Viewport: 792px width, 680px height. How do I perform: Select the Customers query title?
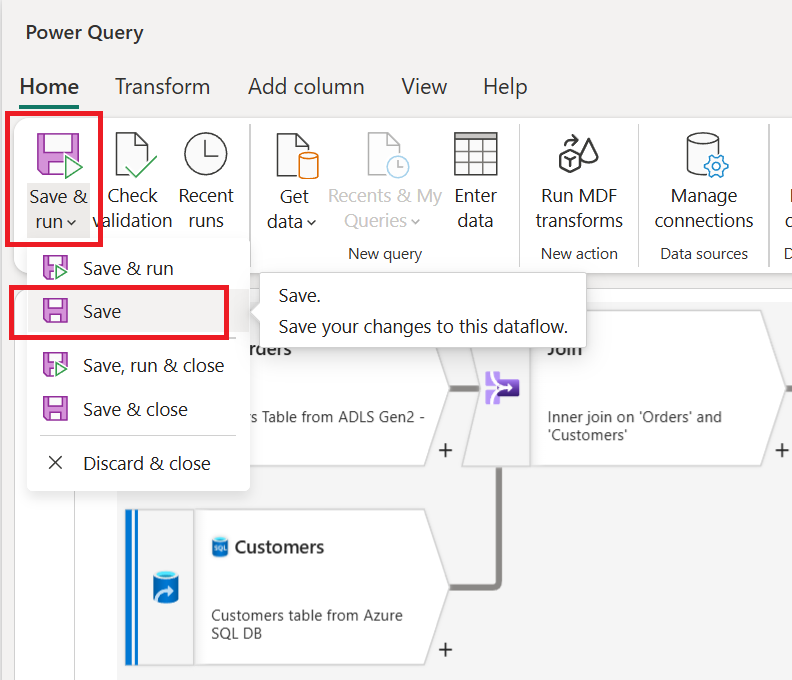click(x=279, y=547)
